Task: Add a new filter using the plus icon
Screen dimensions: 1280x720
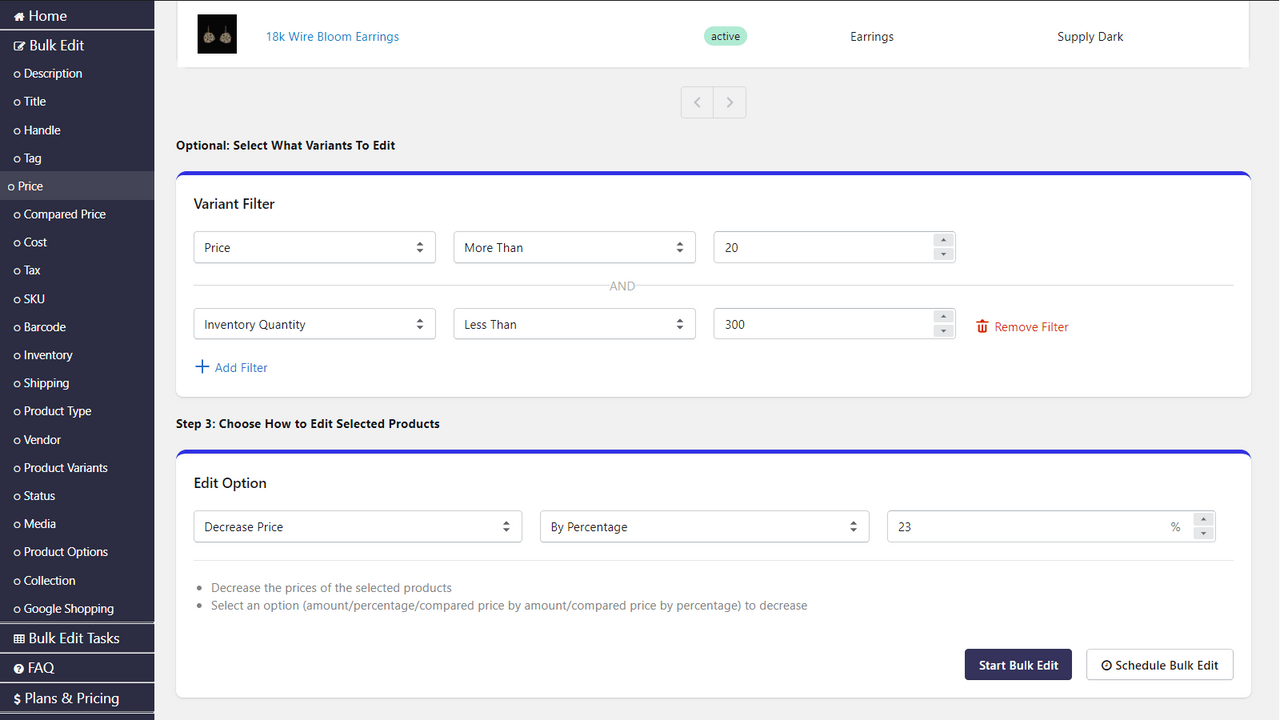Action: 203,367
